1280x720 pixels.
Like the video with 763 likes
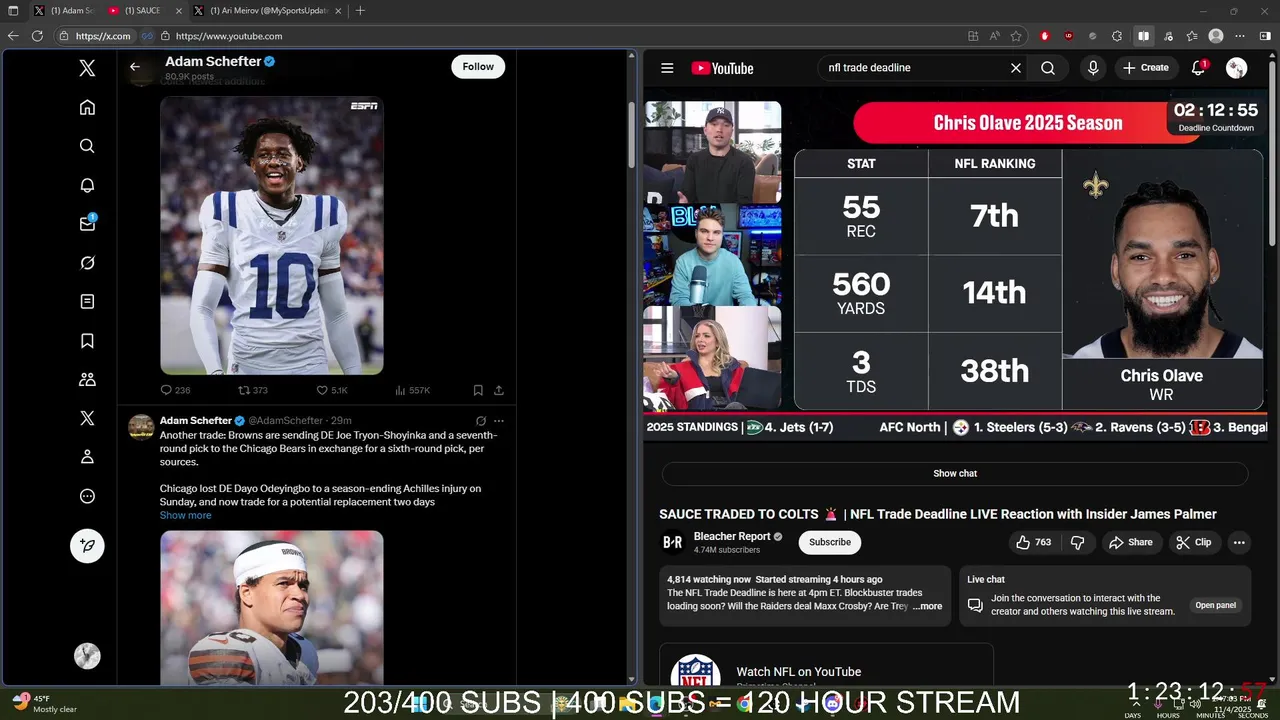tap(1033, 542)
